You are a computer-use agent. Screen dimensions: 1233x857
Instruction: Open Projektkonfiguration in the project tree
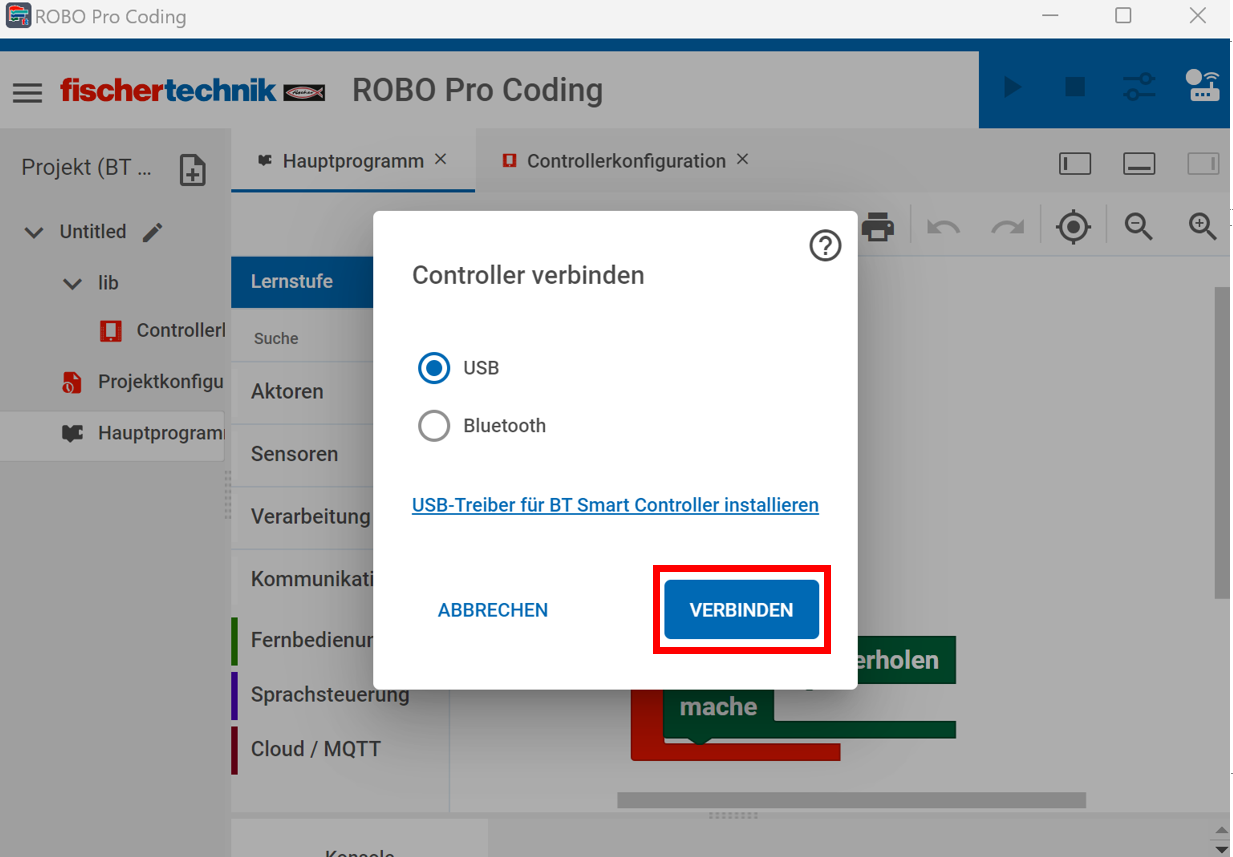click(x=142, y=382)
